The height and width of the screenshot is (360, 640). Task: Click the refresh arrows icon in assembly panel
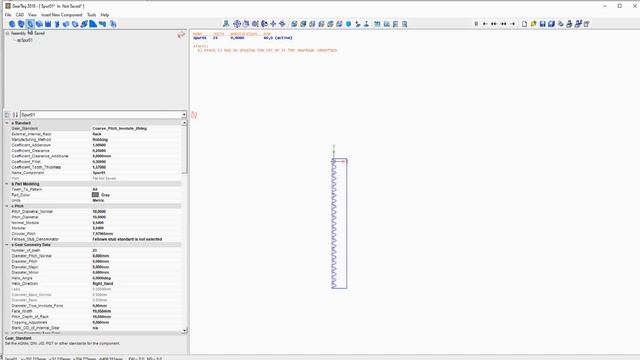(181, 35)
